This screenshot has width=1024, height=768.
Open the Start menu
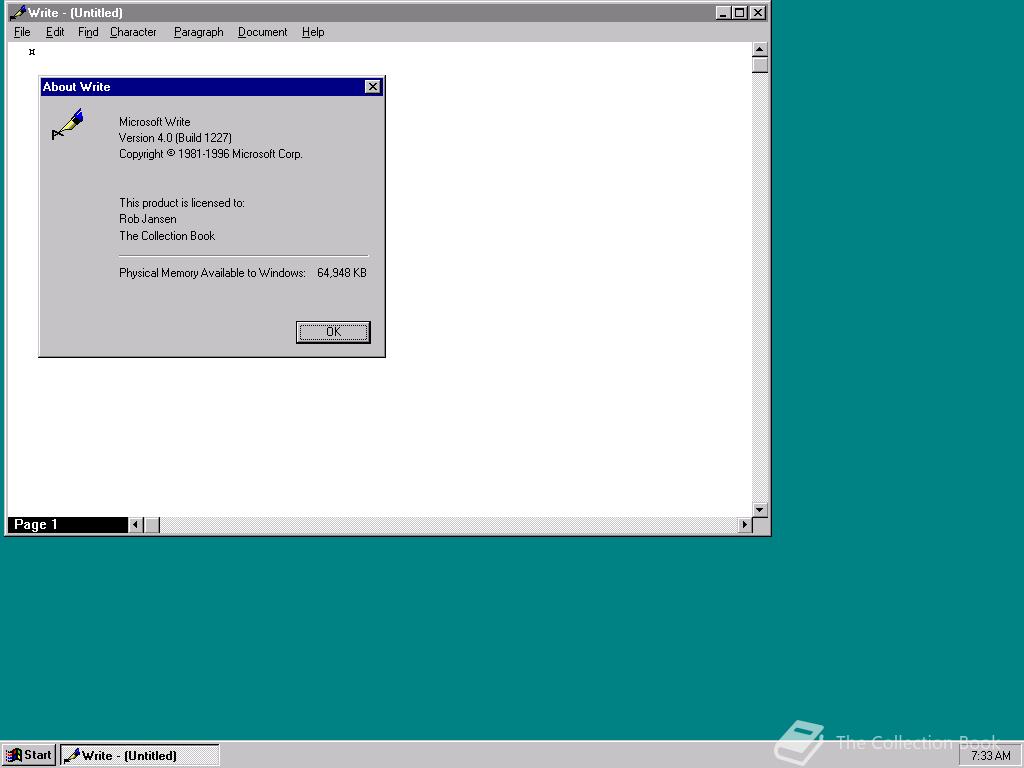tap(29, 756)
